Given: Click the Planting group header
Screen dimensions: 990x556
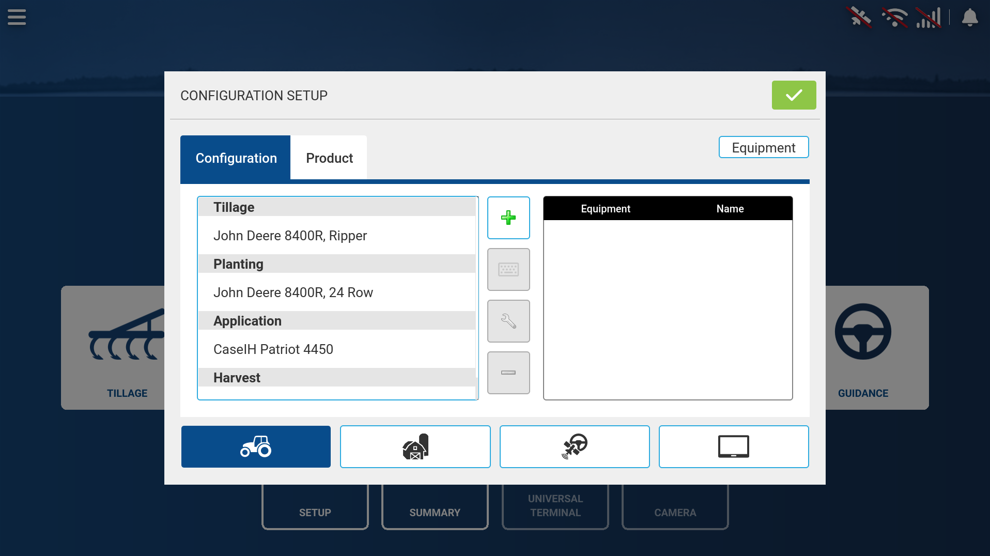Looking at the screenshot, I should [x=337, y=264].
